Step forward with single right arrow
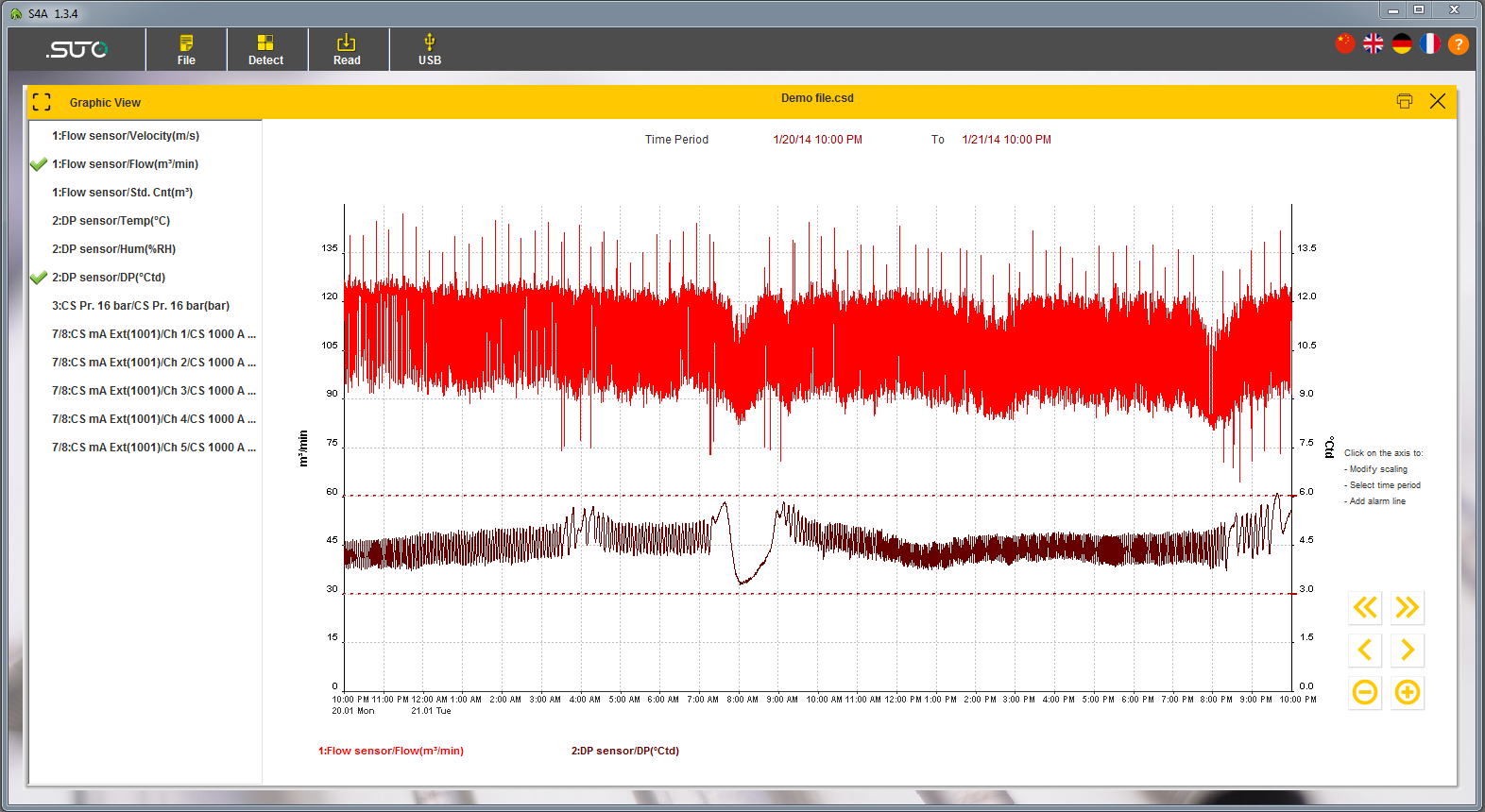The width and height of the screenshot is (1485, 812). pyautogui.click(x=1408, y=650)
